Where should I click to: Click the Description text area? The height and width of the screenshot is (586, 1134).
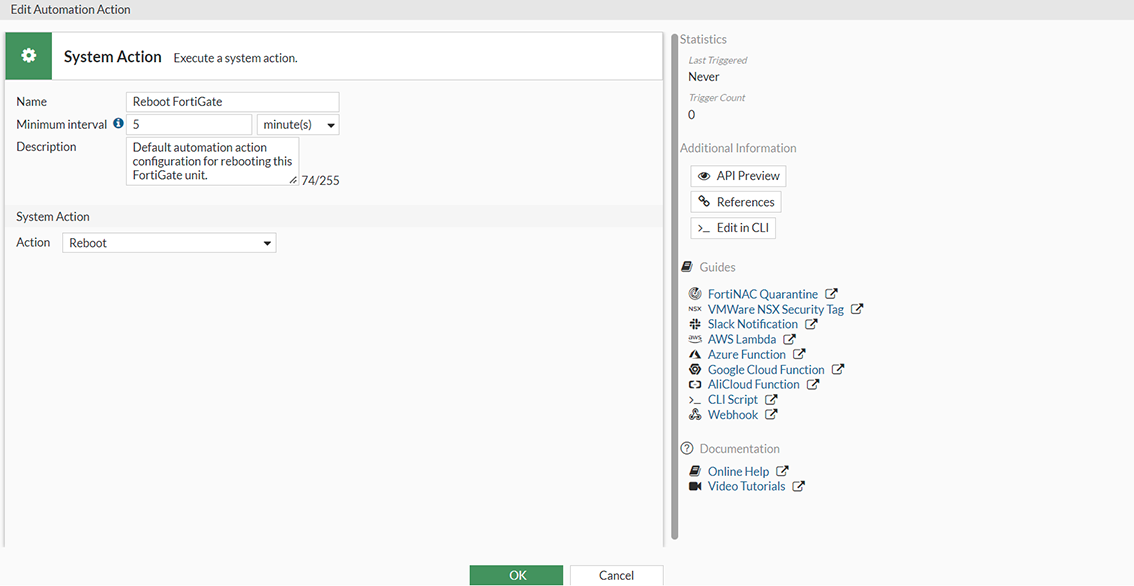[x=213, y=161]
